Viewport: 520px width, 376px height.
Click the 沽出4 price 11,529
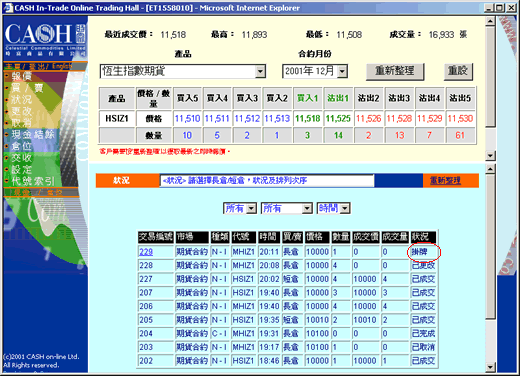pos(429,119)
